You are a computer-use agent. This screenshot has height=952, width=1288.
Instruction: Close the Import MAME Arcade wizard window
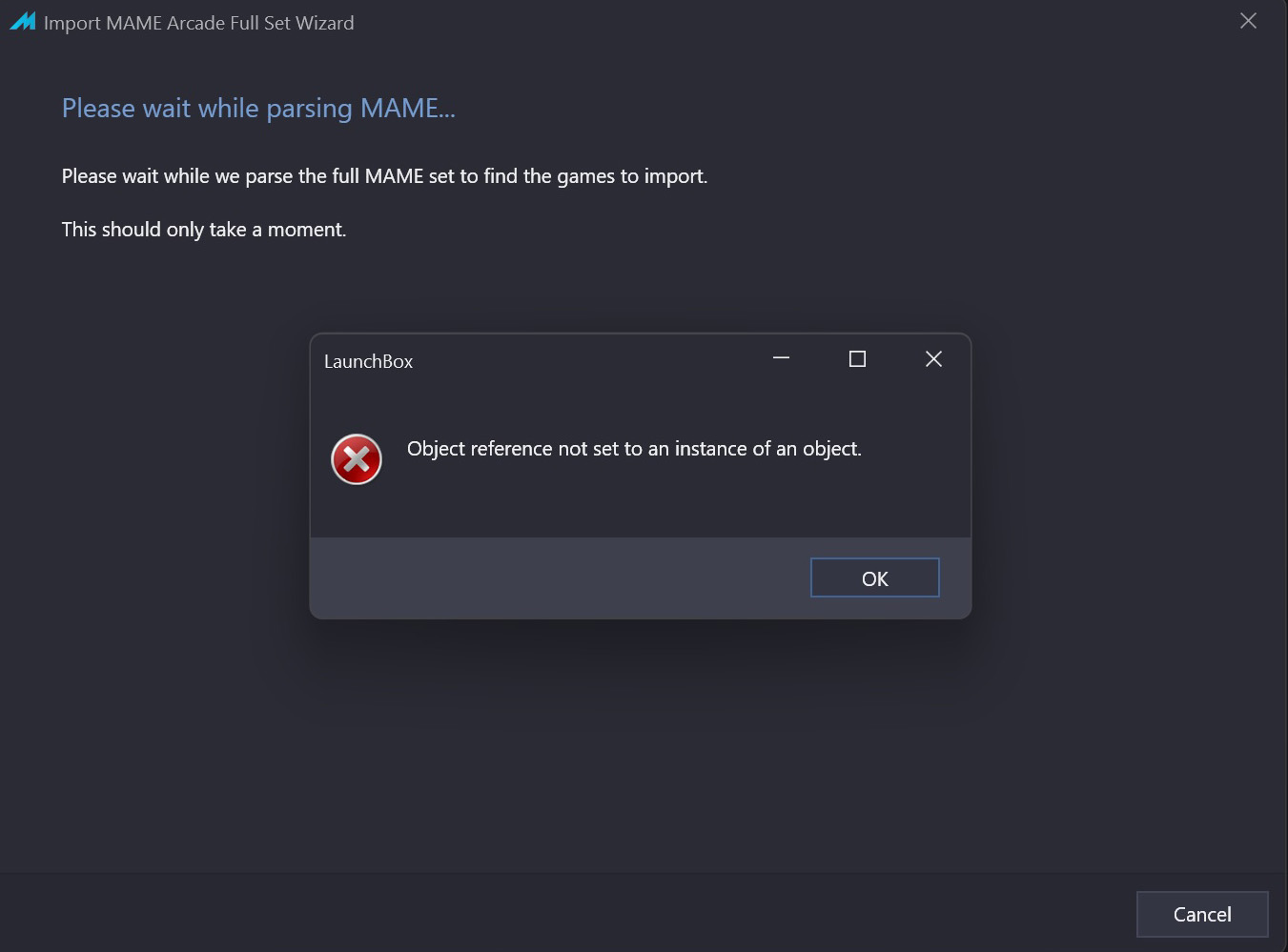tap(1248, 21)
